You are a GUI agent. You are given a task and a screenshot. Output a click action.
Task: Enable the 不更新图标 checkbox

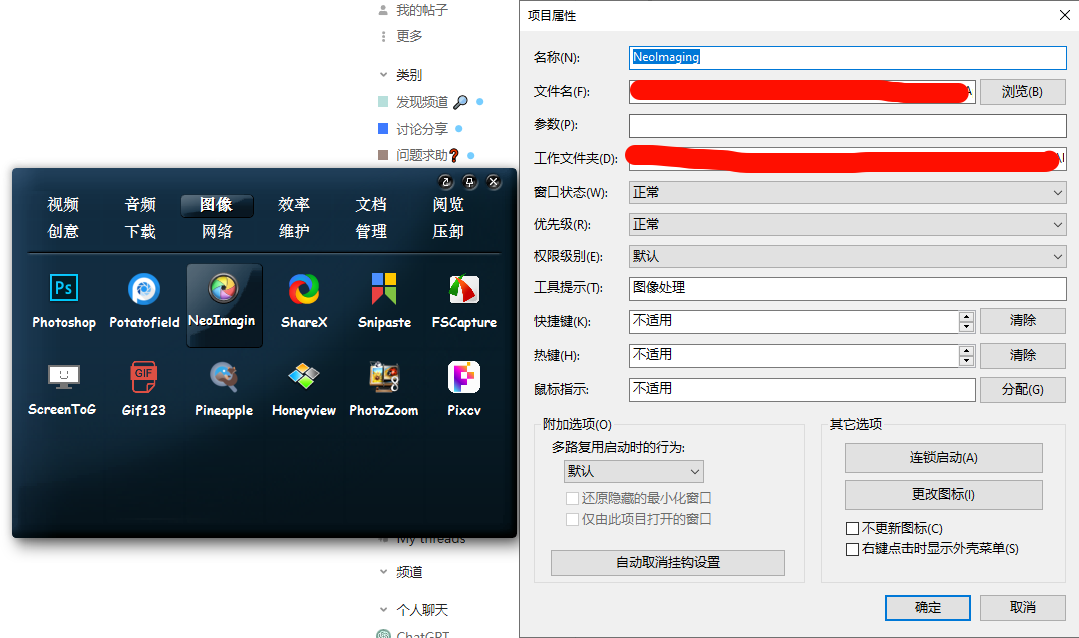pyautogui.click(x=853, y=528)
